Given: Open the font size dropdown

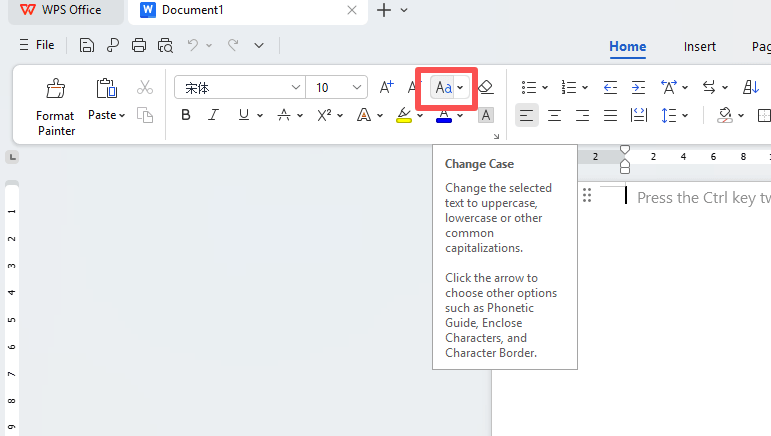Looking at the screenshot, I should pos(357,87).
